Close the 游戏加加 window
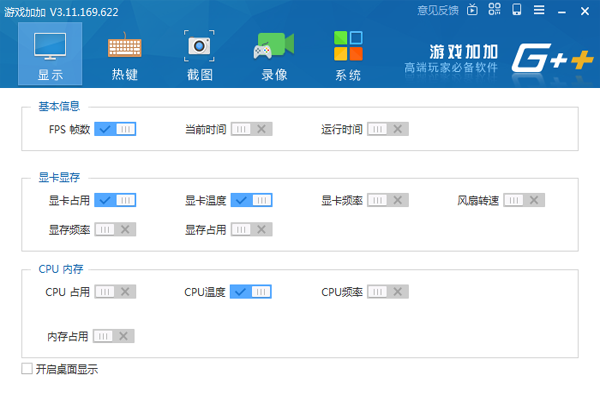 click(x=585, y=11)
